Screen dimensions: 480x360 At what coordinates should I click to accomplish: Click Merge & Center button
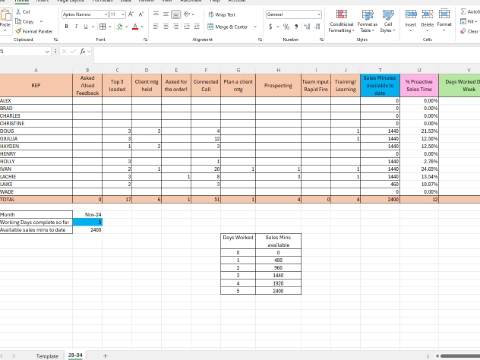click(x=228, y=27)
